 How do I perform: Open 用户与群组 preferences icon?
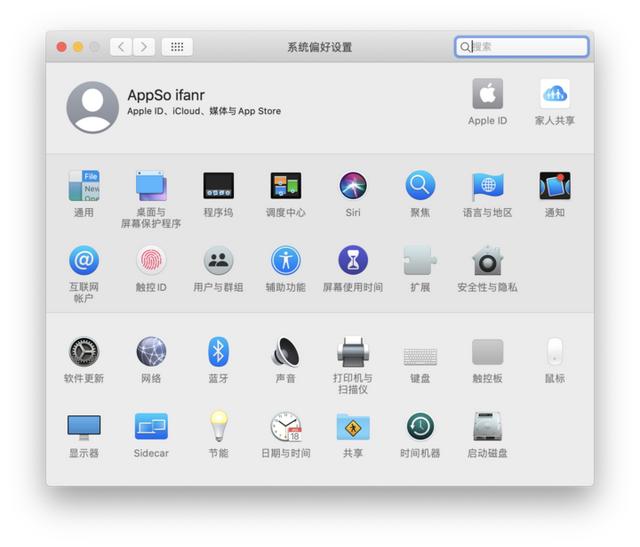pyautogui.click(x=218, y=260)
